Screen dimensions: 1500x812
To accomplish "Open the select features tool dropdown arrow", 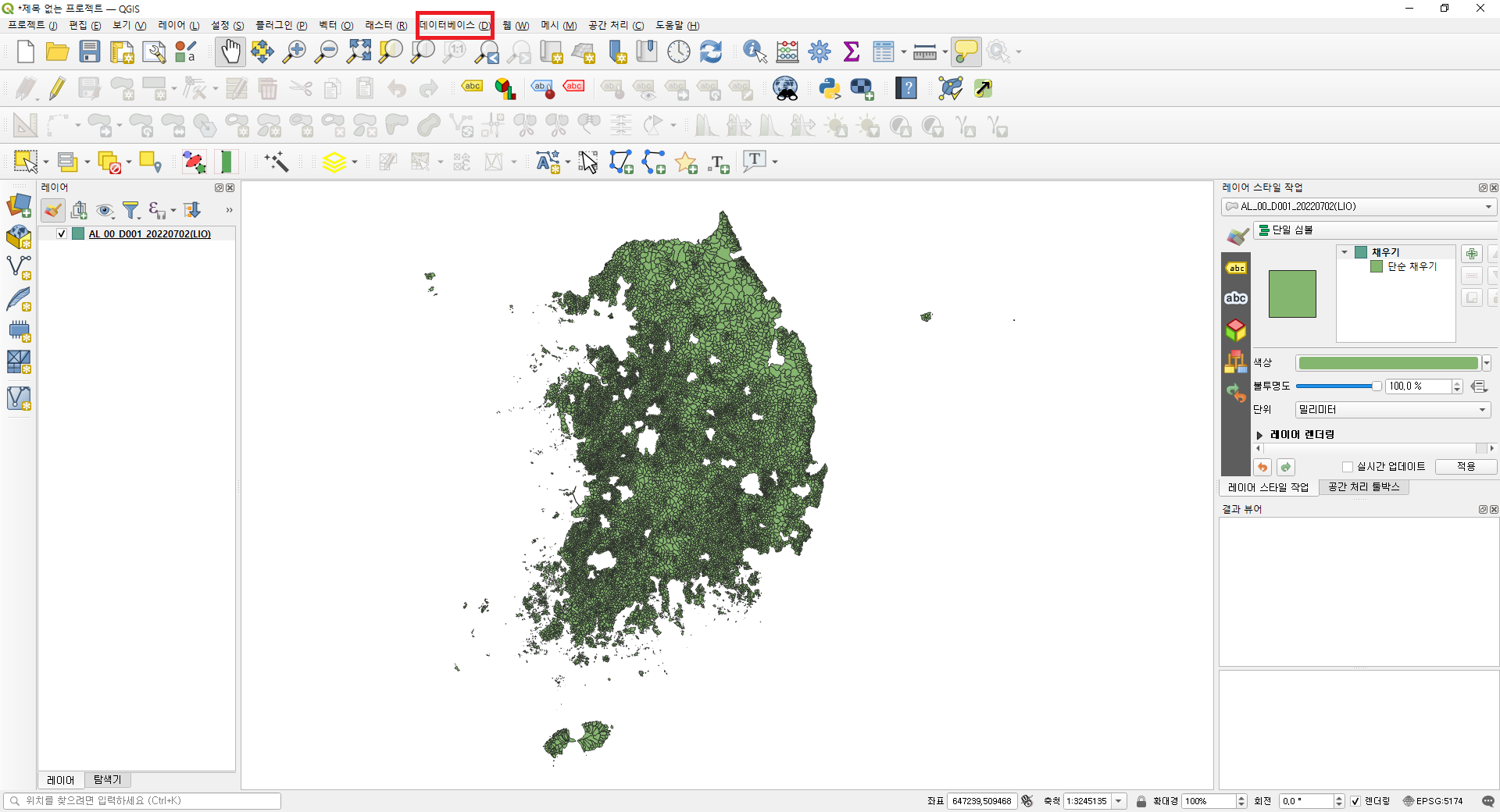I will pyautogui.click(x=46, y=162).
